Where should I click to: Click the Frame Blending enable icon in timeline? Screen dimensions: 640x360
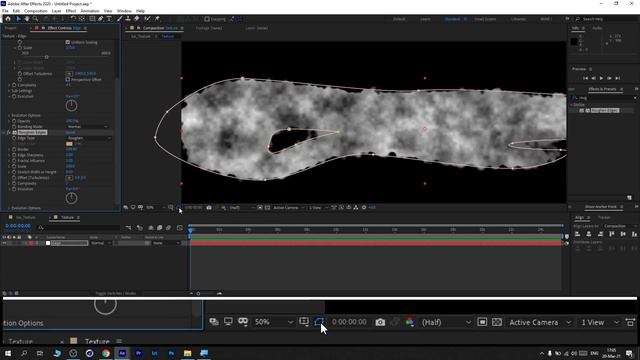click(x=160, y=228)
